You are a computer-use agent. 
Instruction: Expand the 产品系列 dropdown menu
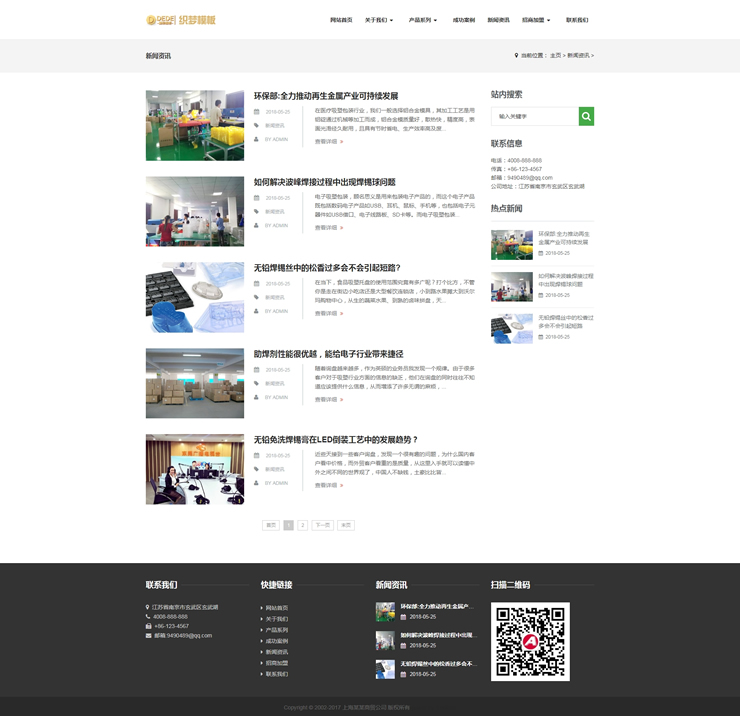pyautogui.click(x=422, y=20)
